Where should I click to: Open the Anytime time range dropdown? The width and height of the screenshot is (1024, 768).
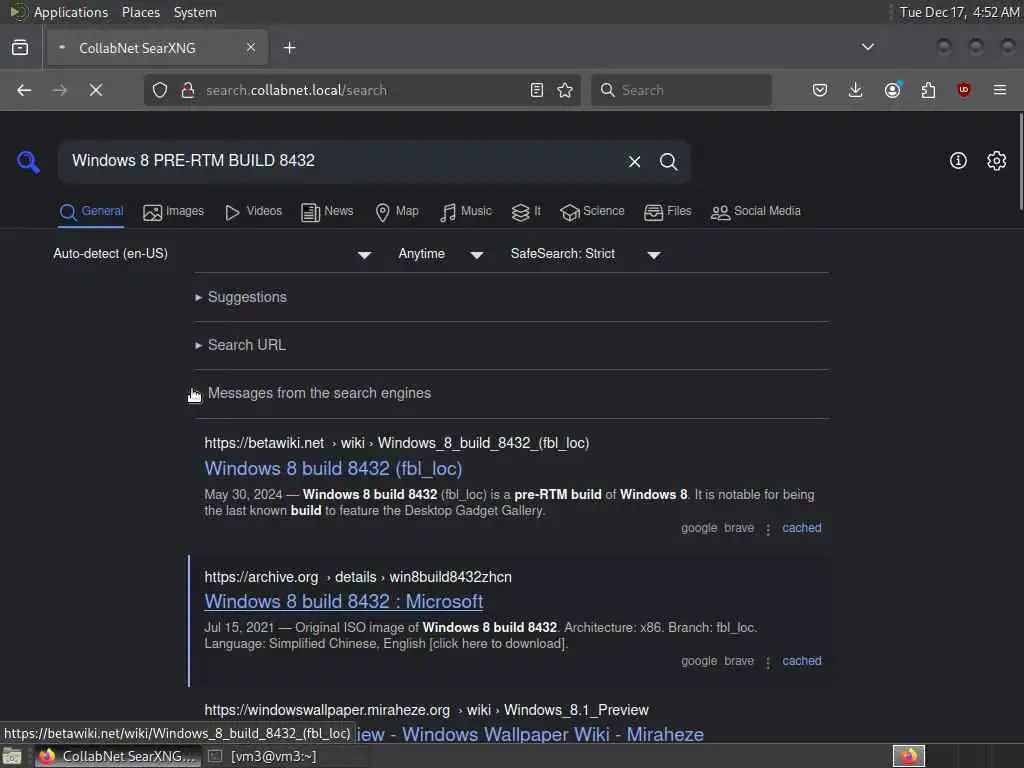441,254
